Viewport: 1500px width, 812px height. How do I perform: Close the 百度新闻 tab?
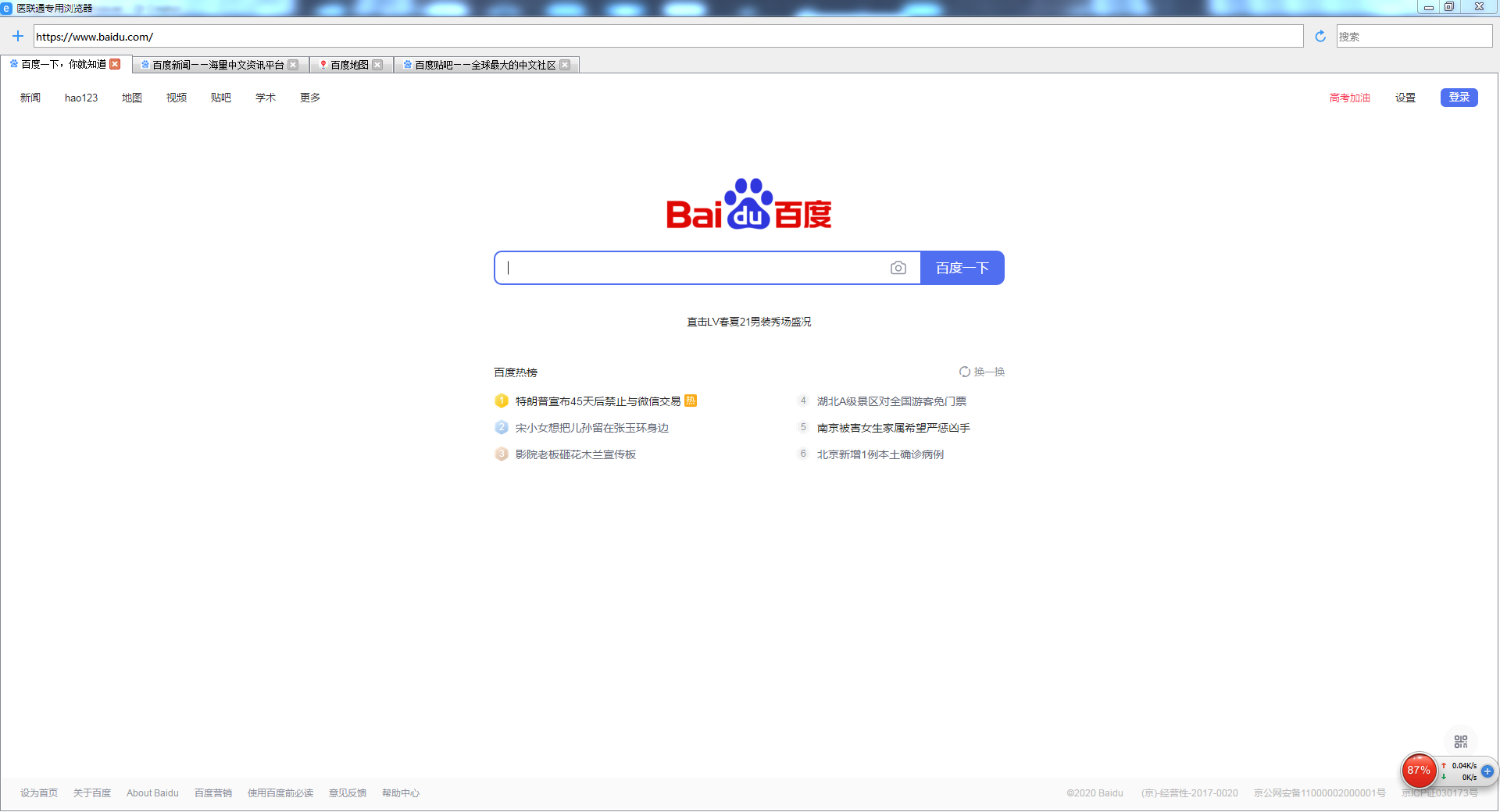[293, 65]
